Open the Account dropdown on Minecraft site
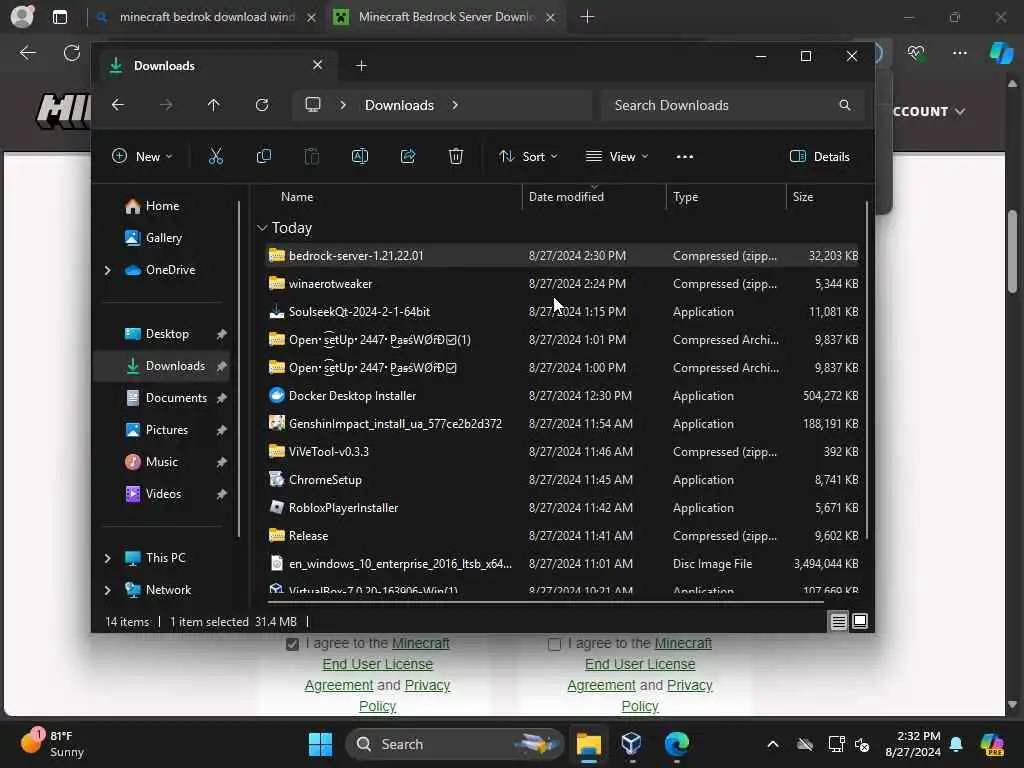This screenshot has height=768, width=1024. coord(929,112)
